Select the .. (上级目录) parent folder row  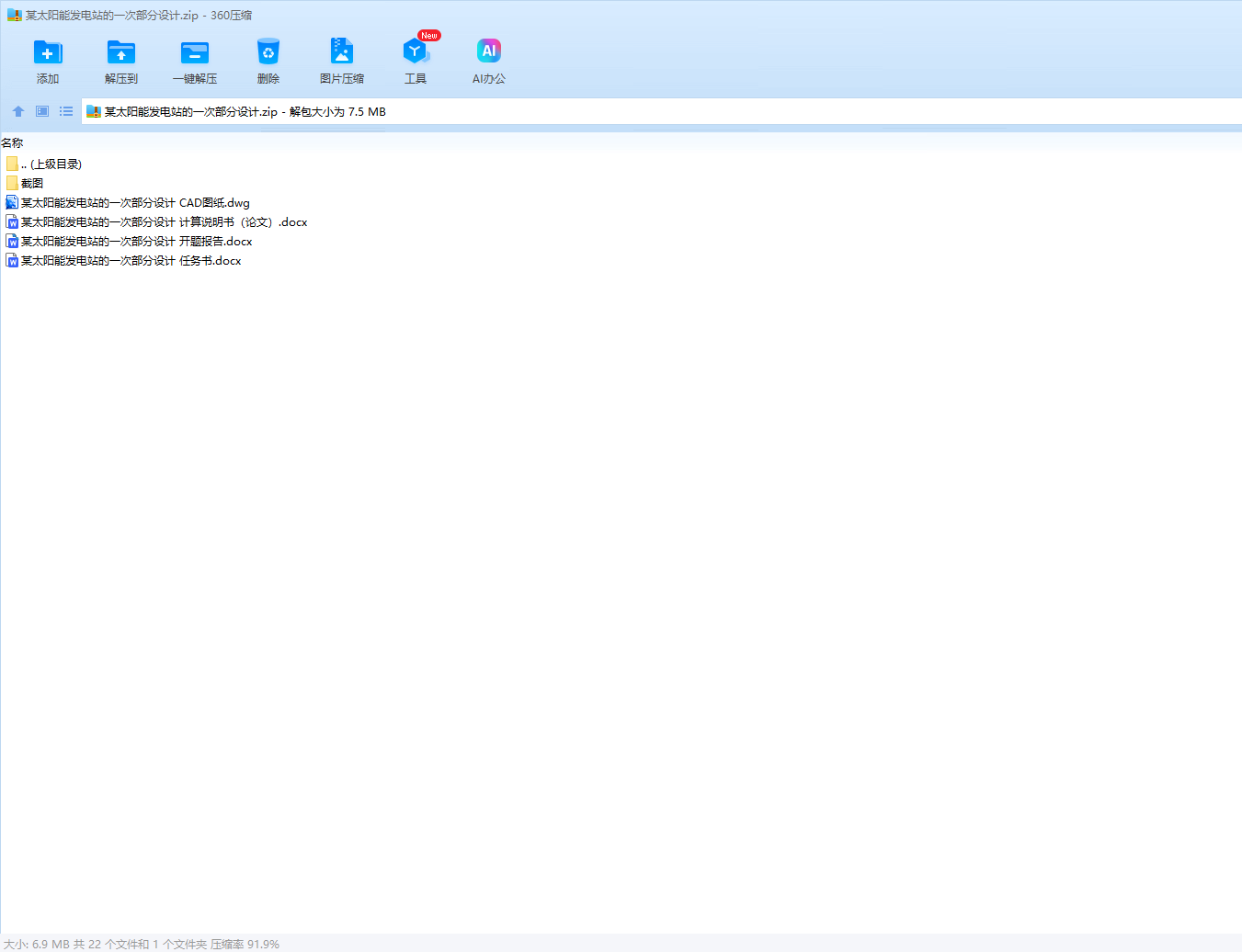point(43,164)
